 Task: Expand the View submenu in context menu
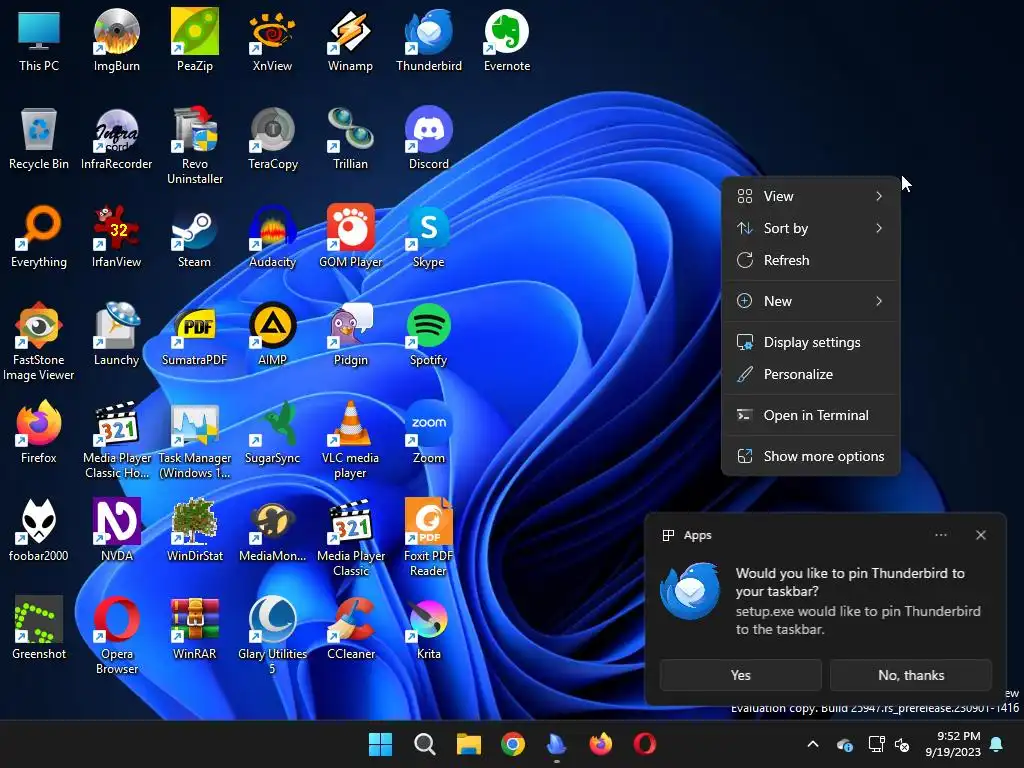pyautogui.click(x=810, y=196)
